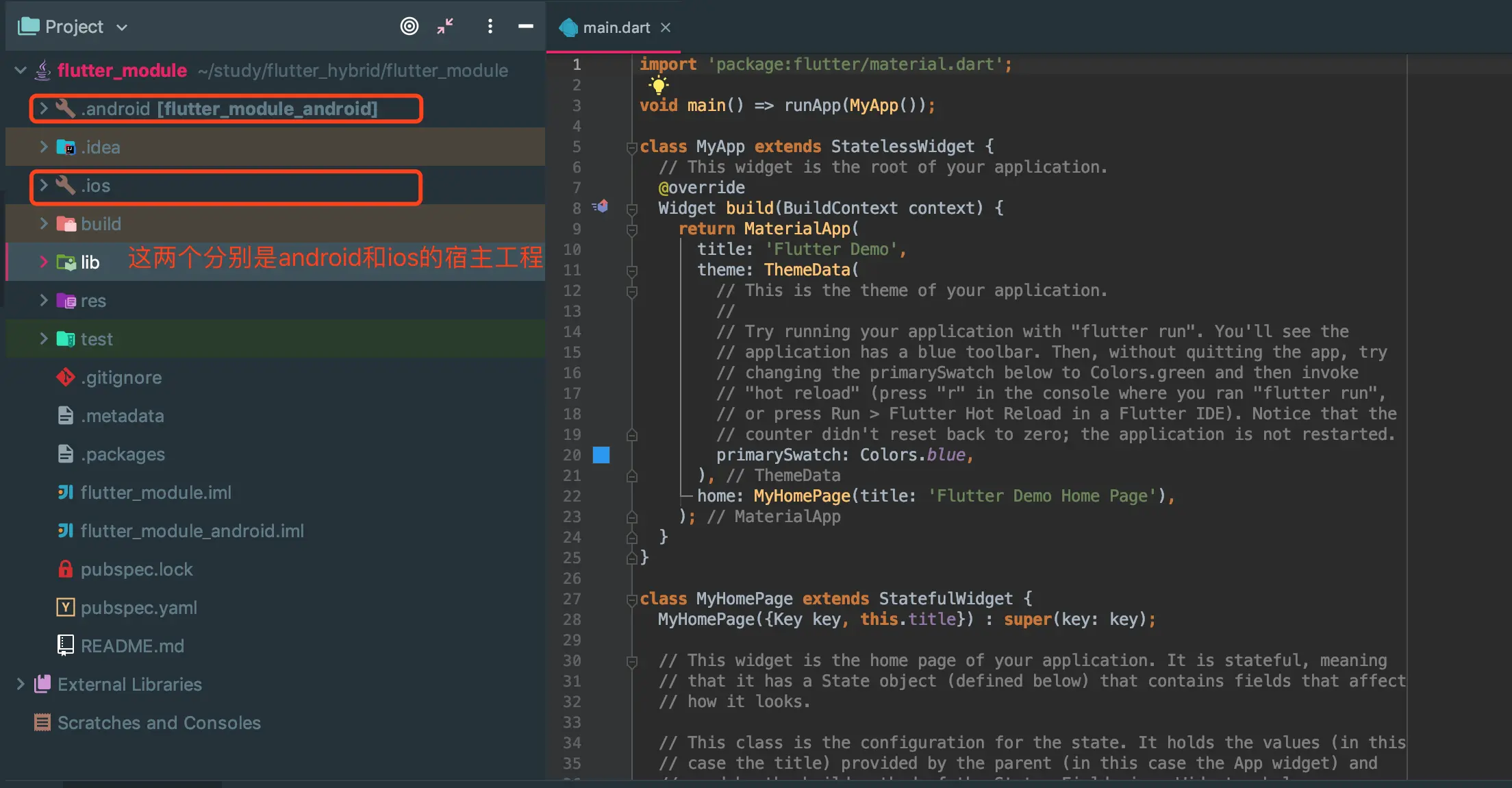
Task: Click the collapse all icon in Project panel
Action: pos(445,26)
